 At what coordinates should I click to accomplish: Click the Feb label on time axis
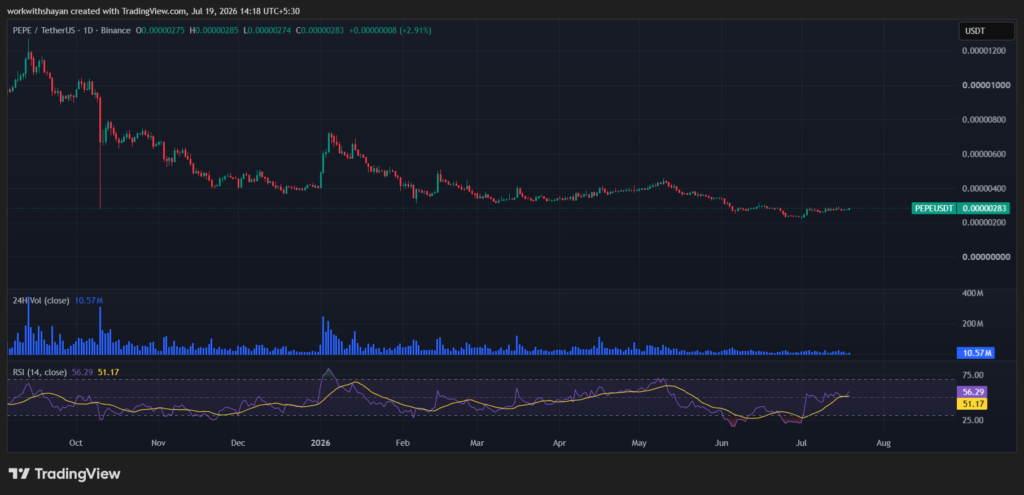(403, 443)
